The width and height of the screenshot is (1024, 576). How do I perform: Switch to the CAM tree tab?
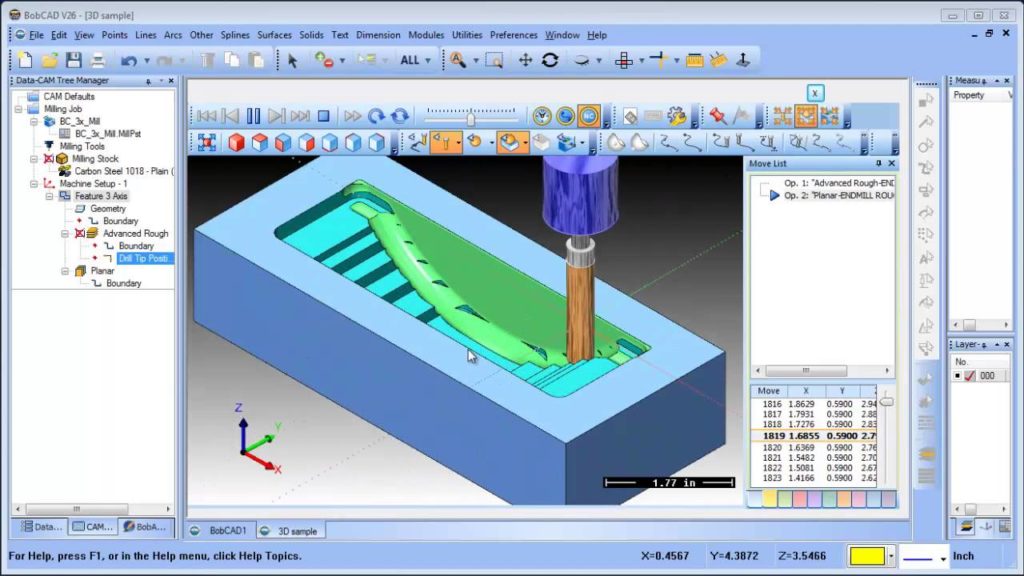point(93,526)
